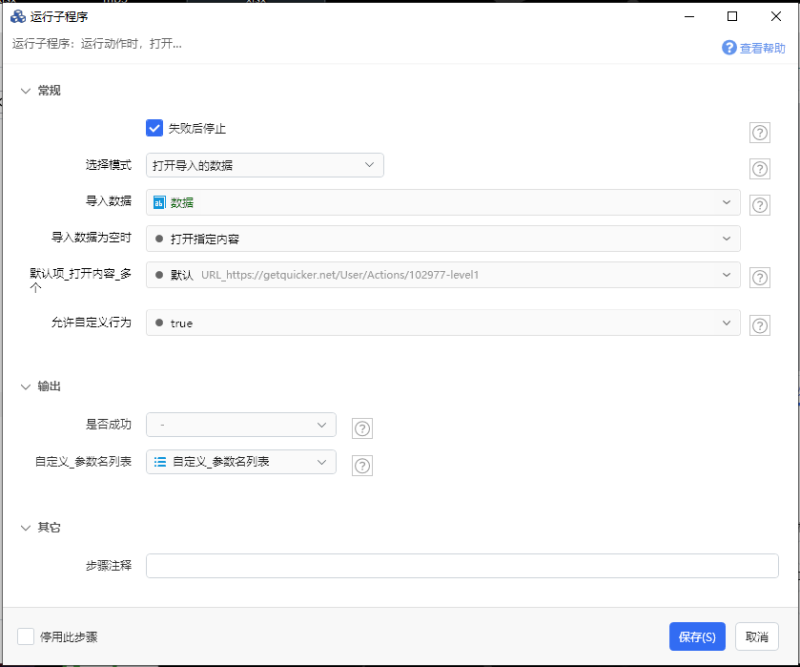The width and height of the screenshot is (800, 667).
Task: Click the 运行子程序 app icon in title bar
Action: 18,17
